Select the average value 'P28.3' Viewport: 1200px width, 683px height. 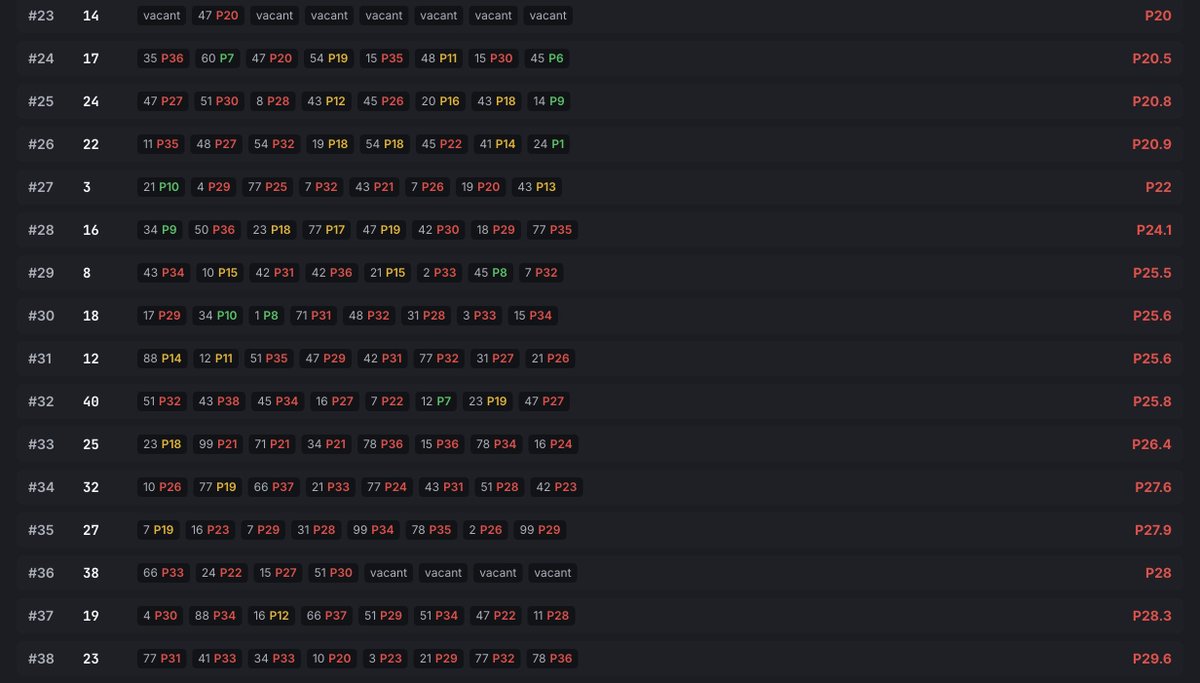[1152, 616]
